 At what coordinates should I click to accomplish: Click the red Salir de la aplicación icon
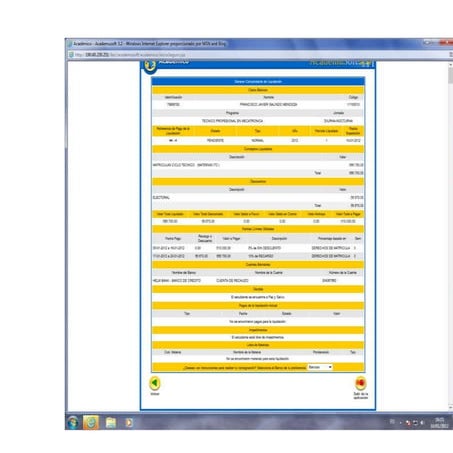pyautogui.click(x=360, y=383)
